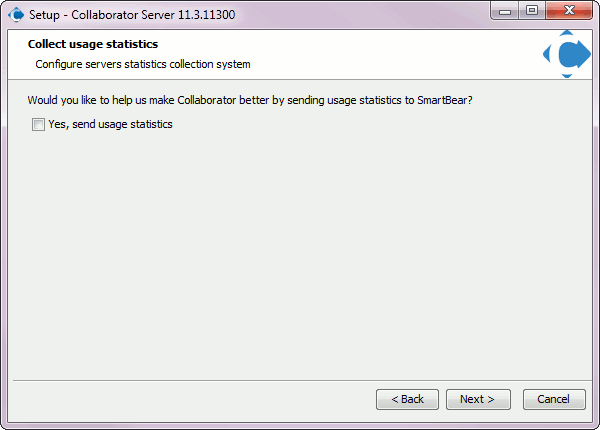
Task: Close the Setup dialog with the red X
Action: click(x=569, y=11)
